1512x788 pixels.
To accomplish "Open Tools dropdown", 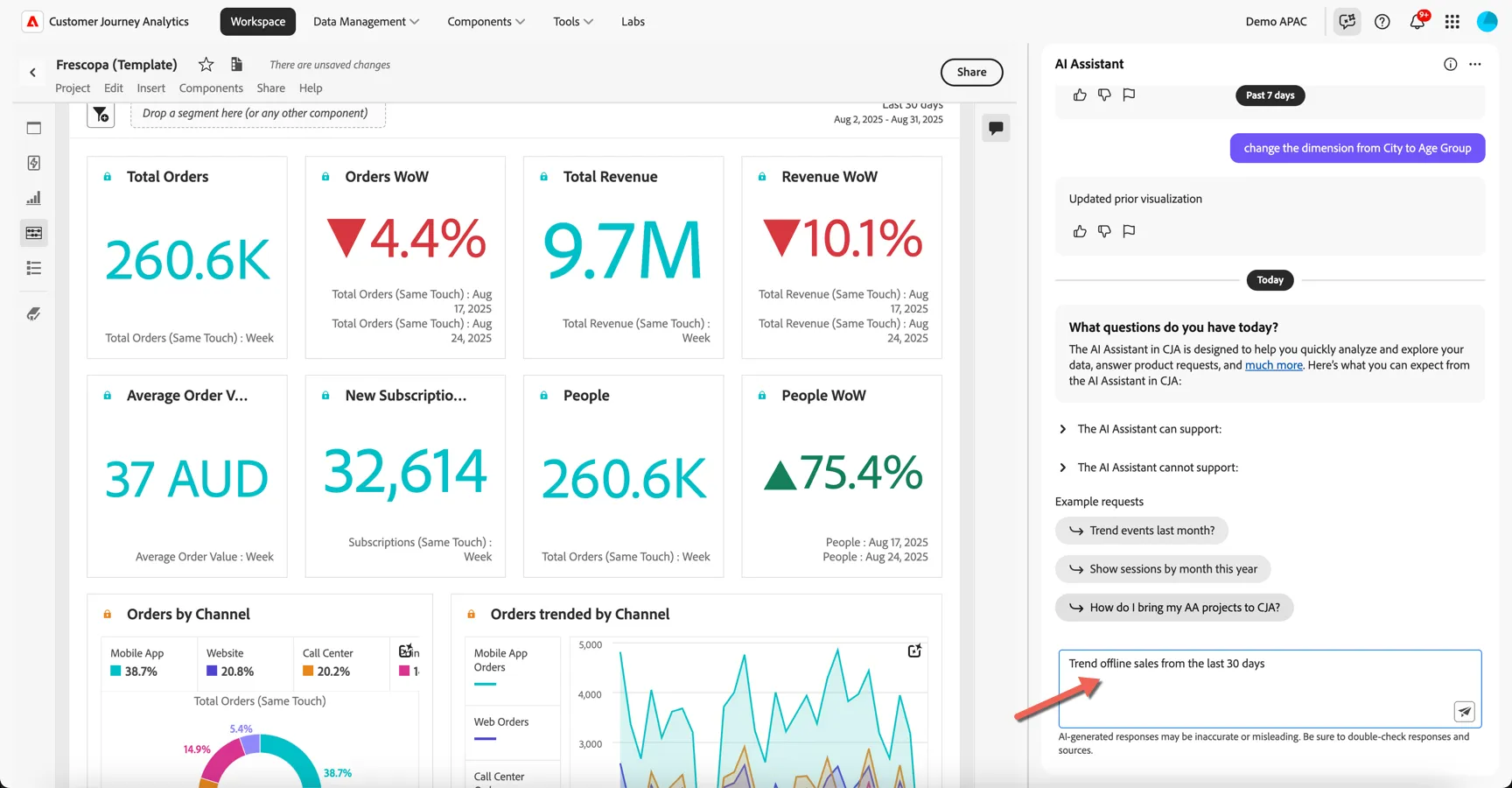I will coord(573,21).
